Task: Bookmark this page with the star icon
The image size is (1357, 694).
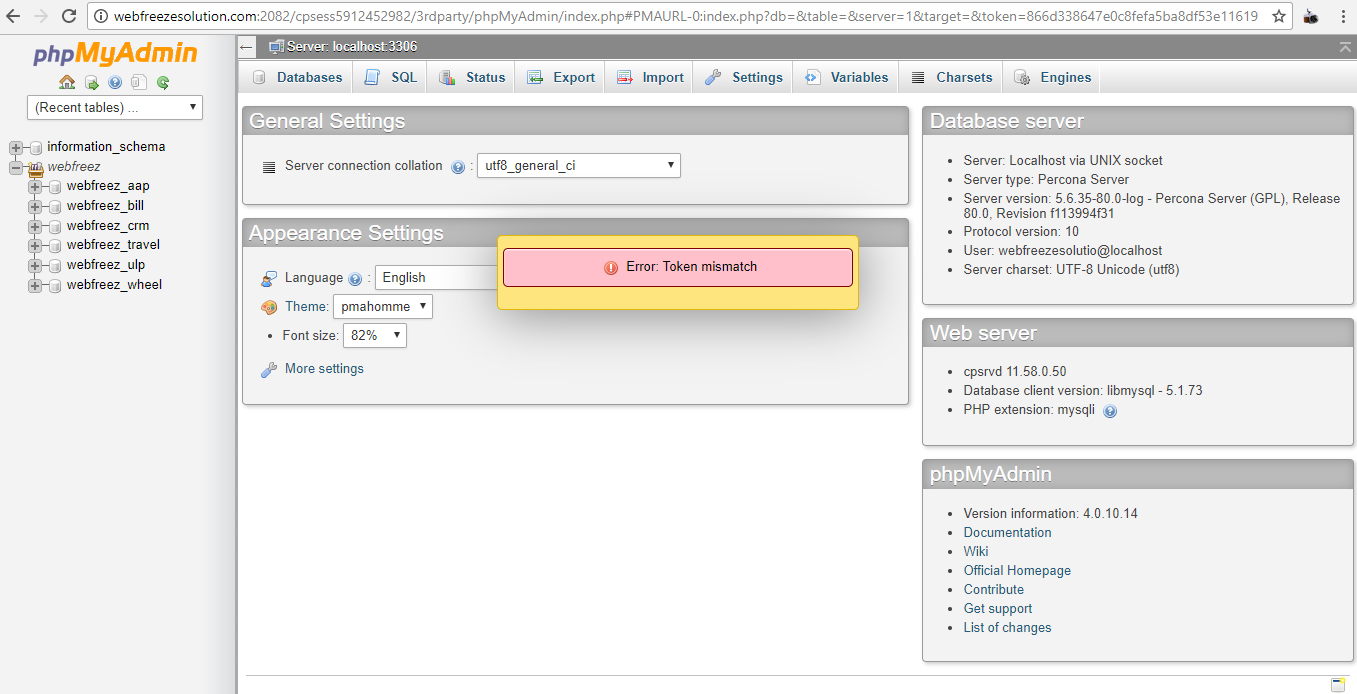Action: tap(1278, 16)
